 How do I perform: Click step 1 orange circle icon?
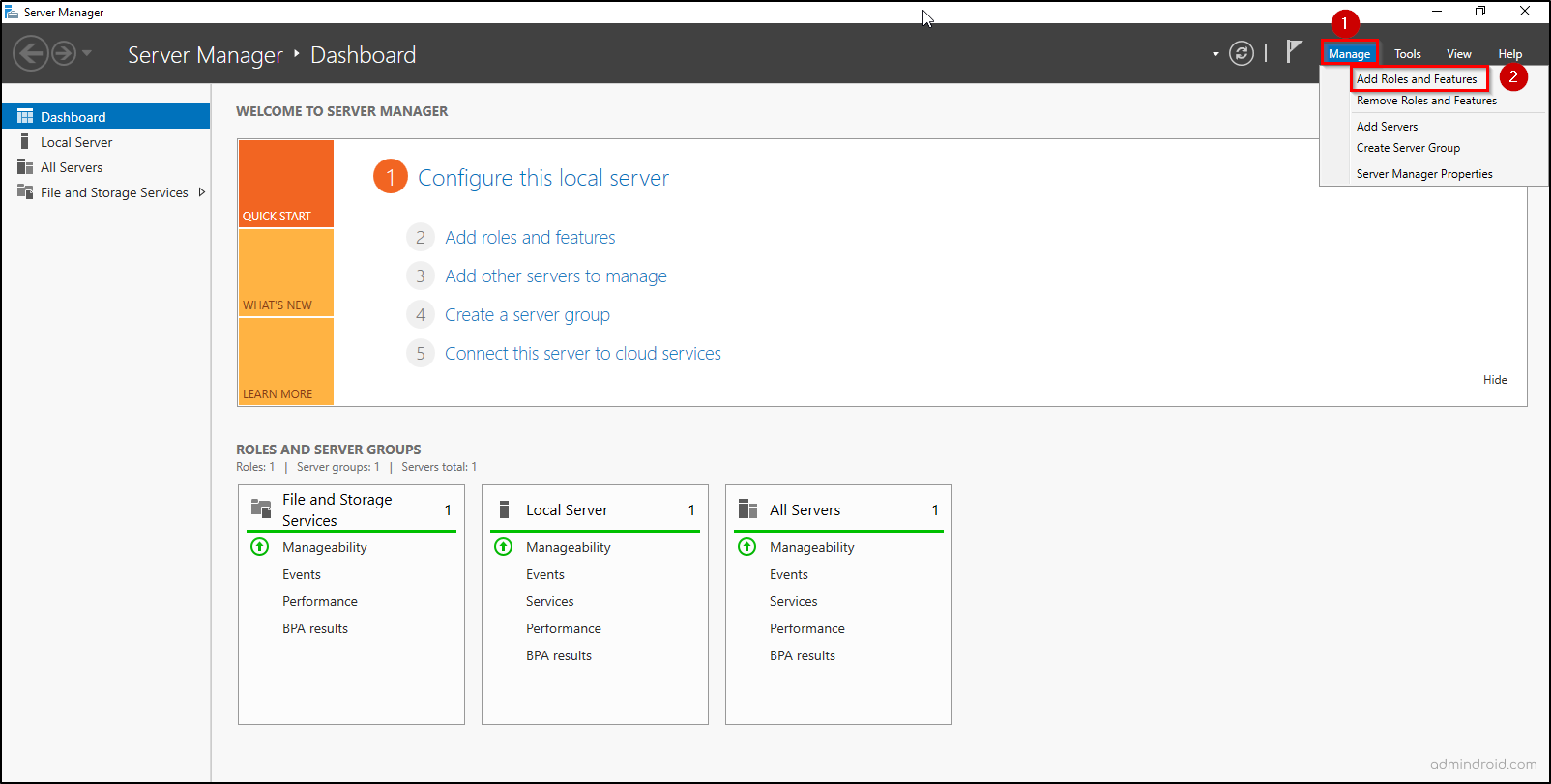pos(391,176)
